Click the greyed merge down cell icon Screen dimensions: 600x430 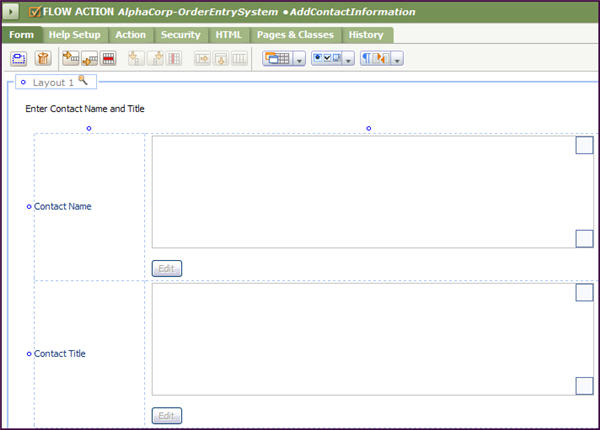(221, 59)
